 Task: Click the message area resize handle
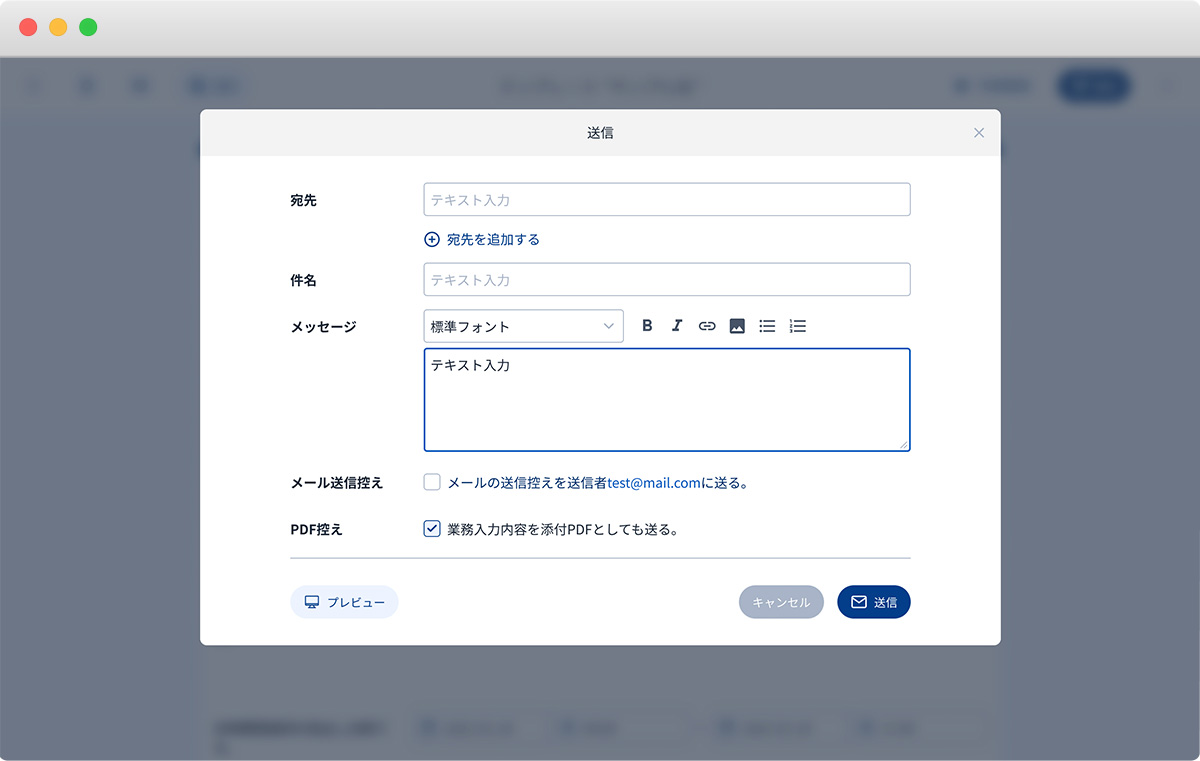point(904,444)
